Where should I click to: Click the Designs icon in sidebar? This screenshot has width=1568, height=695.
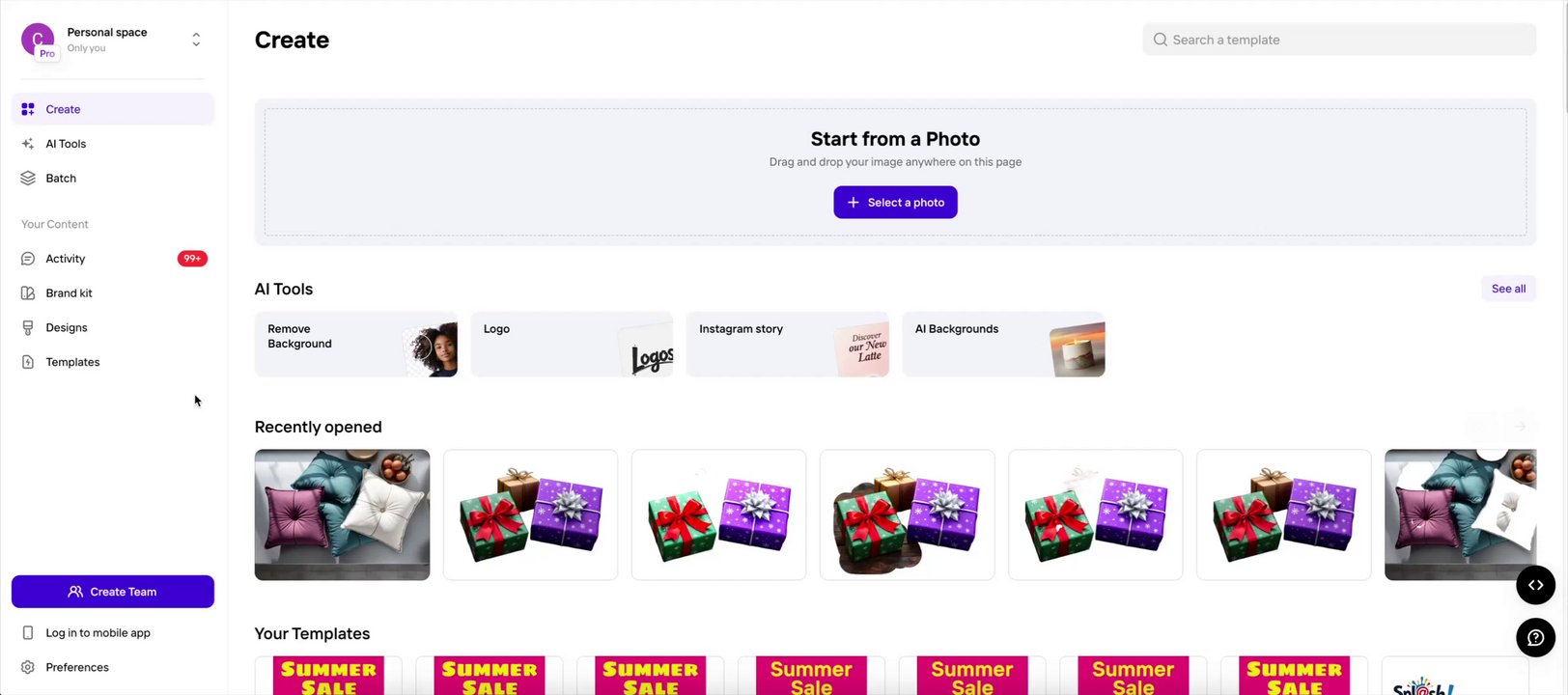pos(28,328)
